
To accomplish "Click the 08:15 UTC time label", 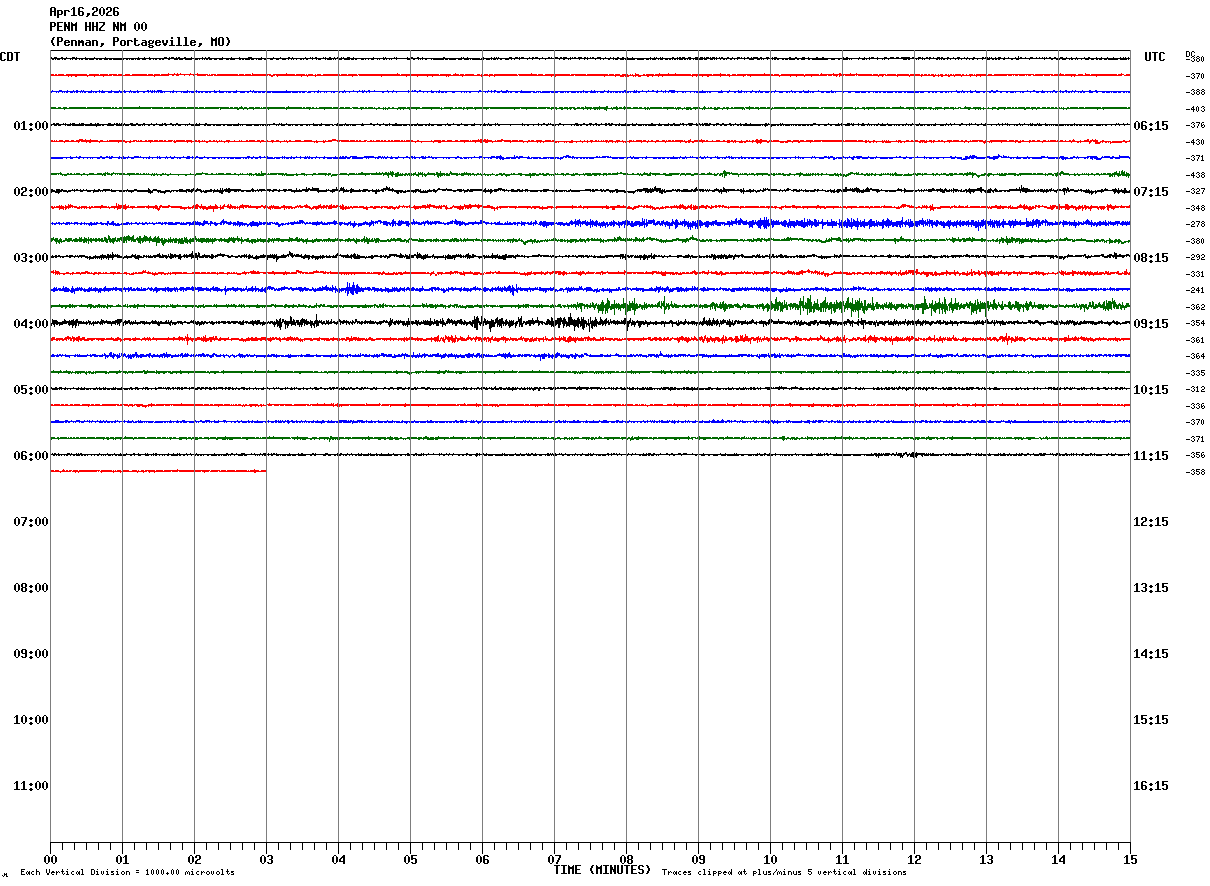I will coord(1151,258).
